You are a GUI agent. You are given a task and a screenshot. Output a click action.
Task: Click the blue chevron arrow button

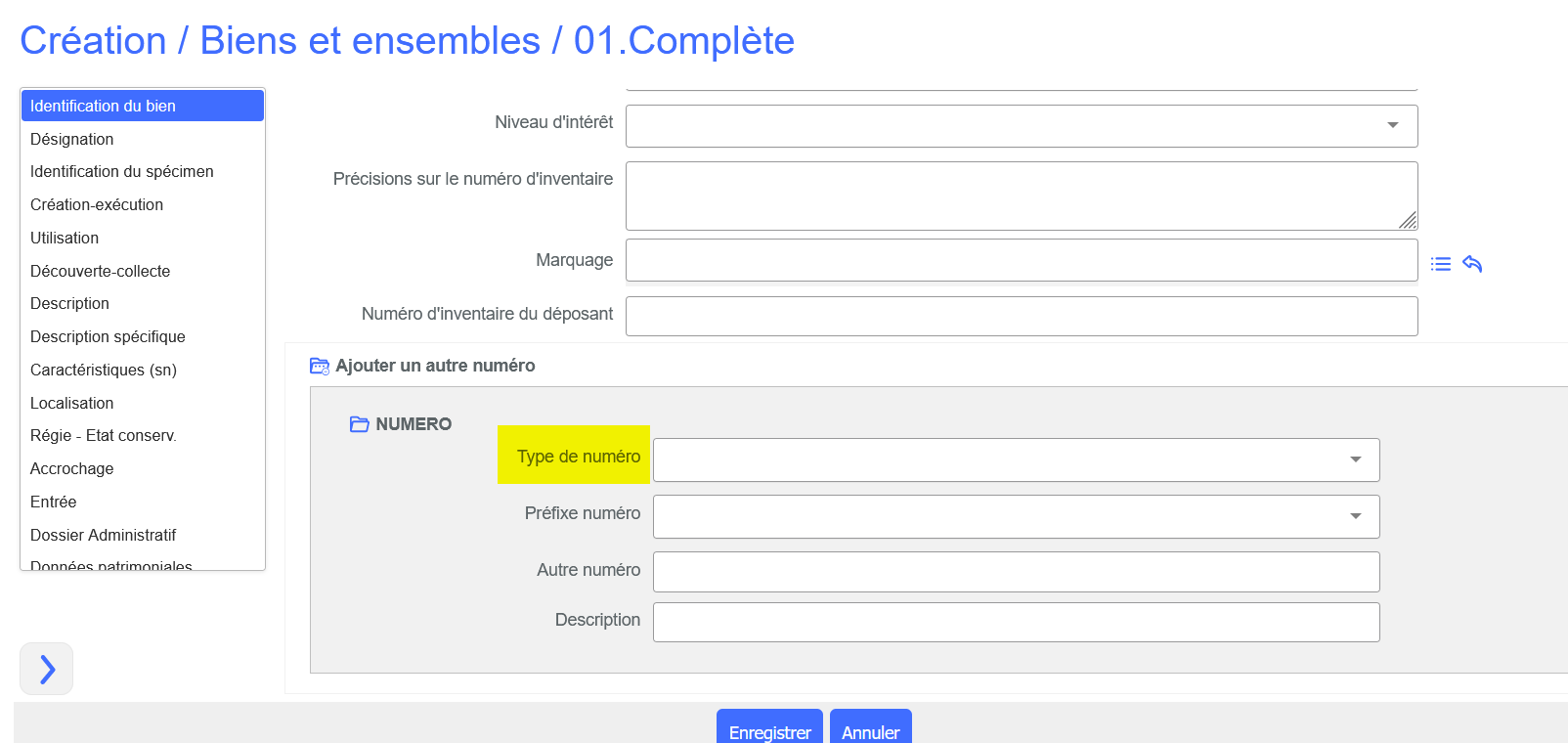(x=47, y=669)
